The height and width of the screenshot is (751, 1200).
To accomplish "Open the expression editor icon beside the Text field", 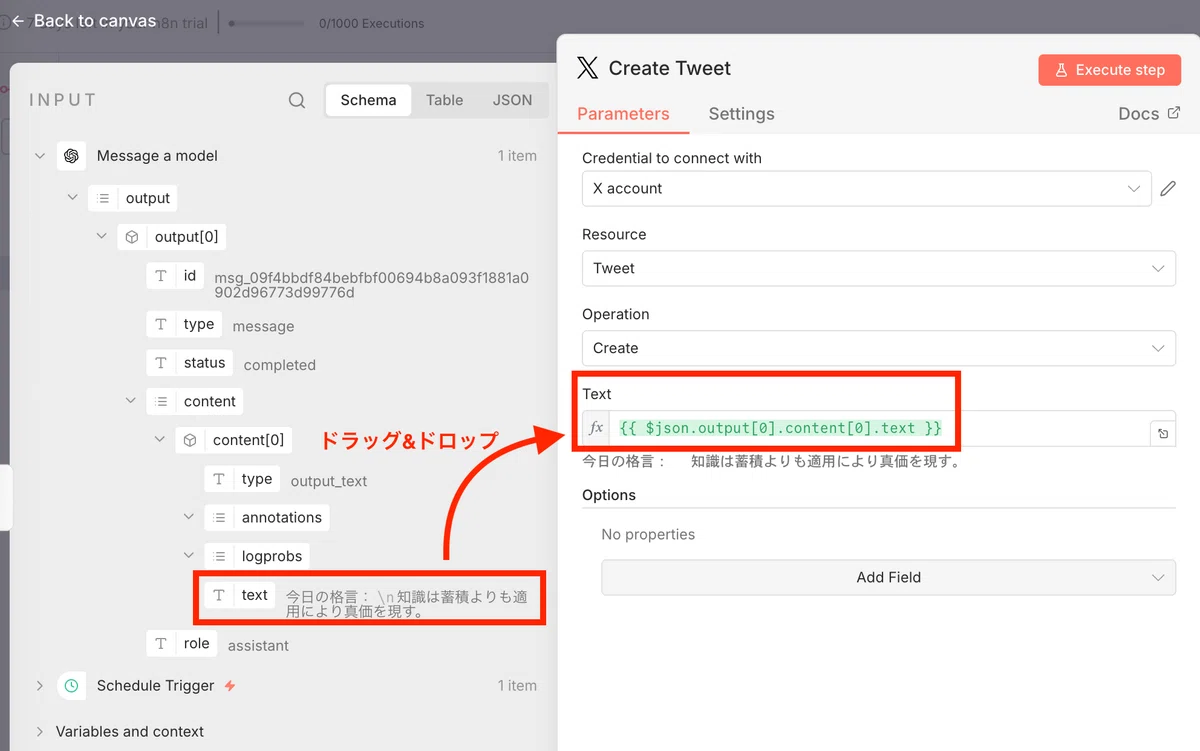I will (x=1163, y=433).
